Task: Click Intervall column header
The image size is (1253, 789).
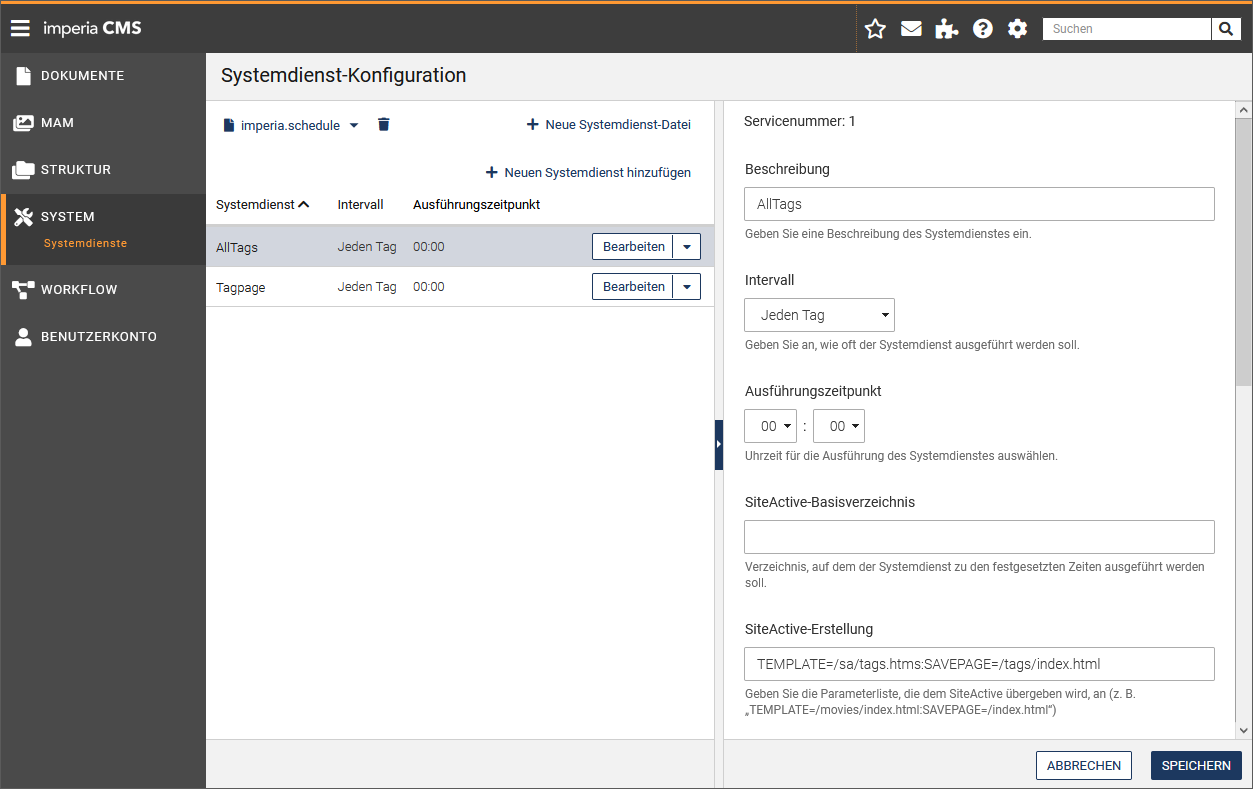Action: (x=360, y=204)
